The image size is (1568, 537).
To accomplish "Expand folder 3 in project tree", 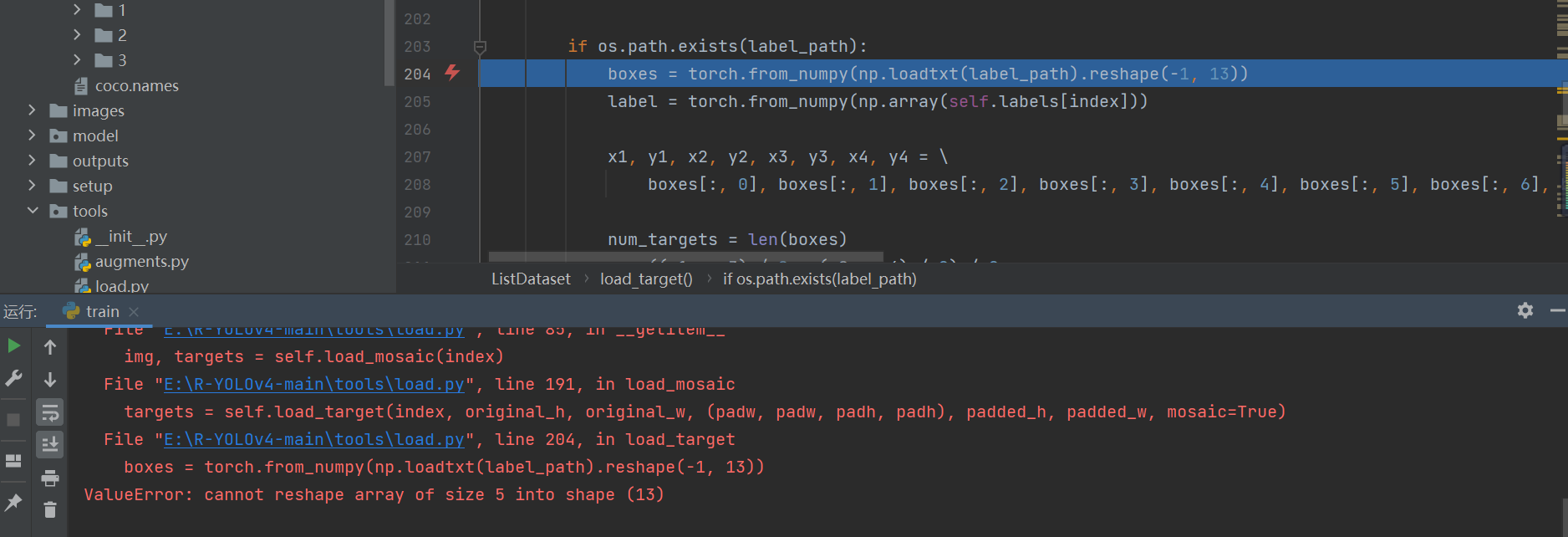I will 77,60.
